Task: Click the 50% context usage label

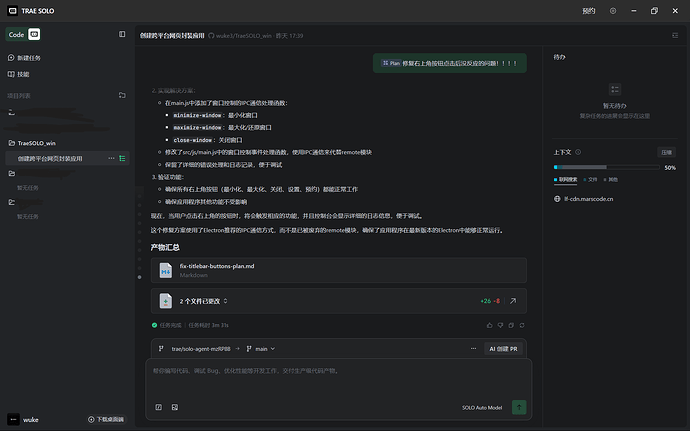Action: click(x=670, y=168)
